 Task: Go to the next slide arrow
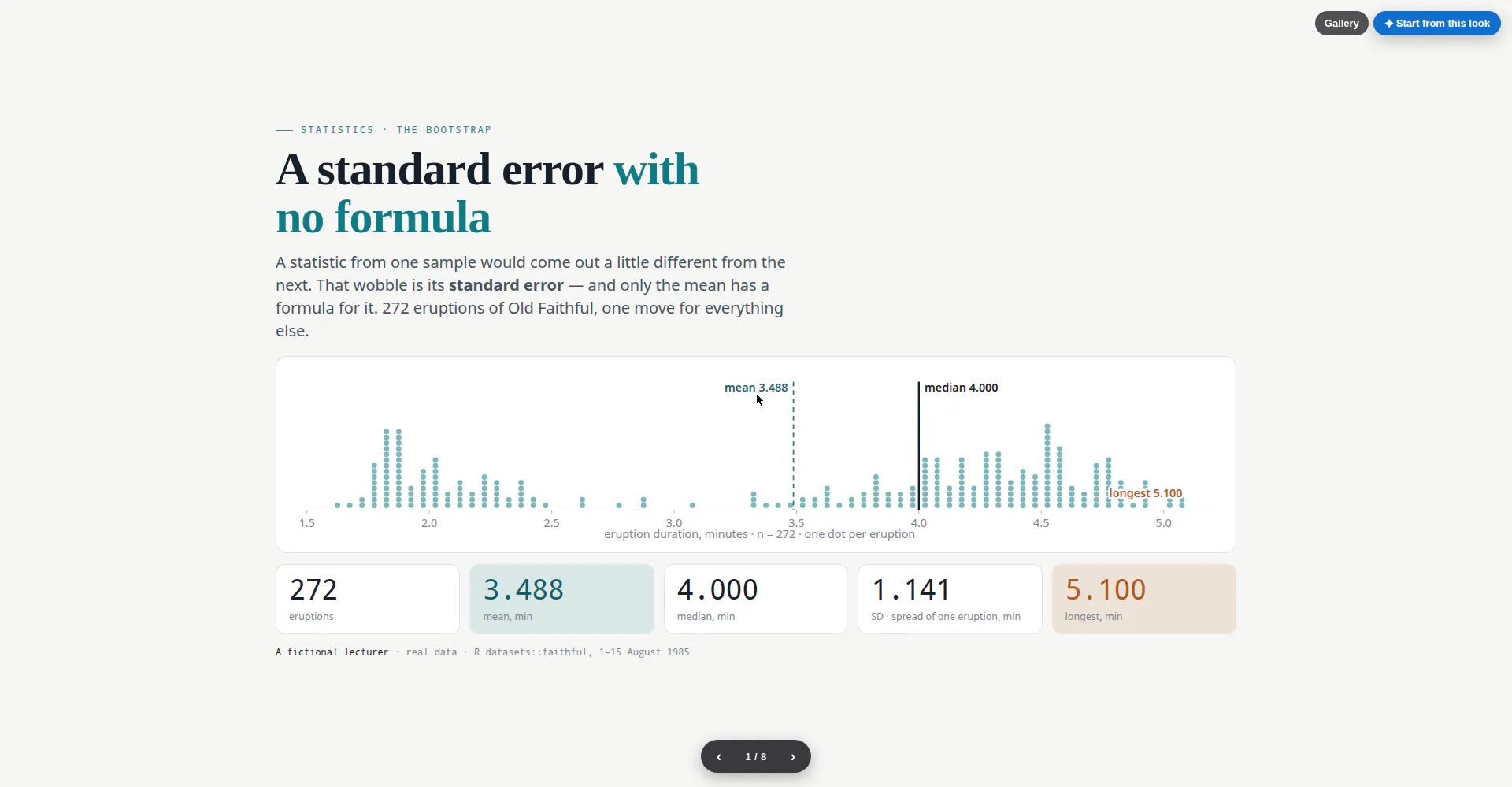click(x=793, y=756)
